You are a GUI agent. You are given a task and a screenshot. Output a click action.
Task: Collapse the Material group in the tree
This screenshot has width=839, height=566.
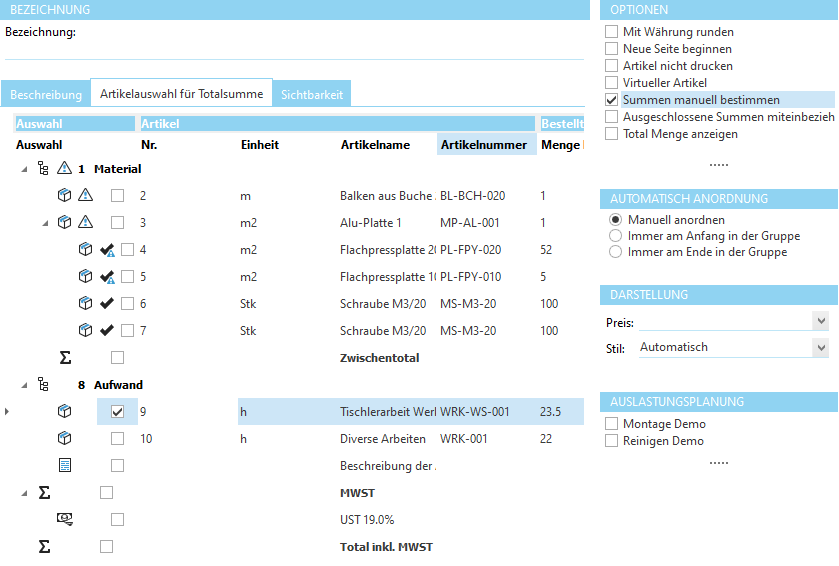[x=24, y=170]
